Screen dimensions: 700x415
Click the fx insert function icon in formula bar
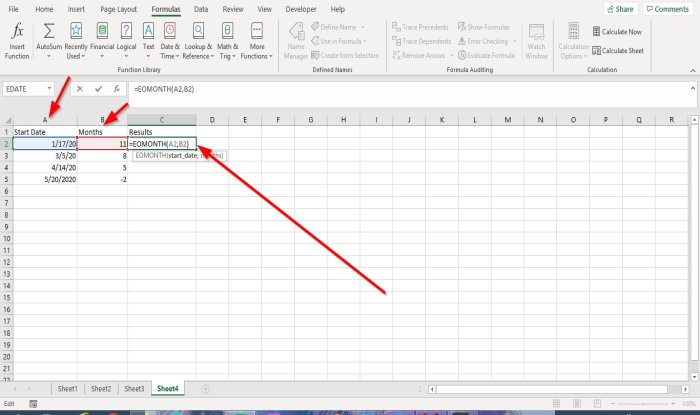click(x=117, y=89)
